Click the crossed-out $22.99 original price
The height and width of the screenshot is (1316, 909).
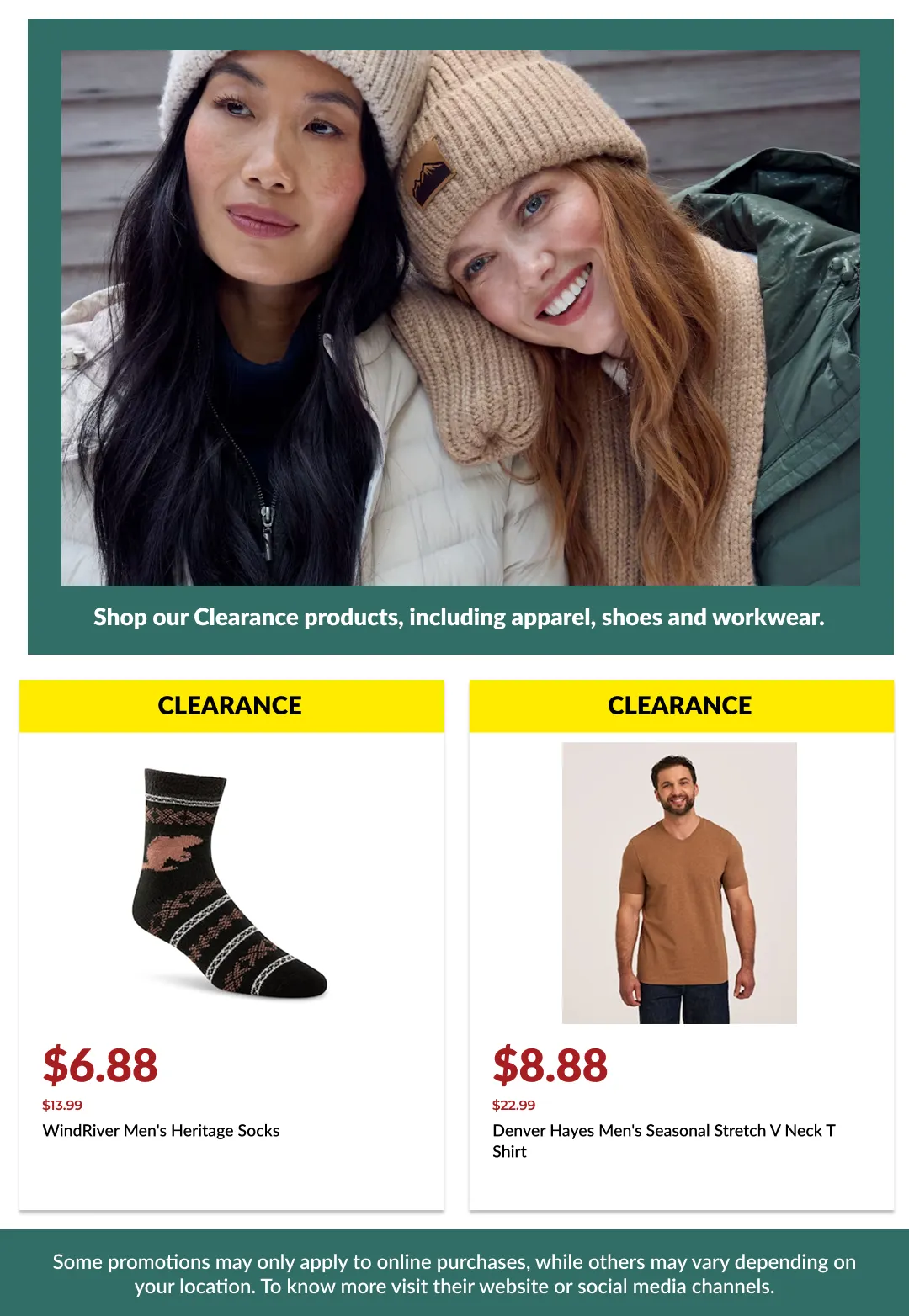point(513,1105)
